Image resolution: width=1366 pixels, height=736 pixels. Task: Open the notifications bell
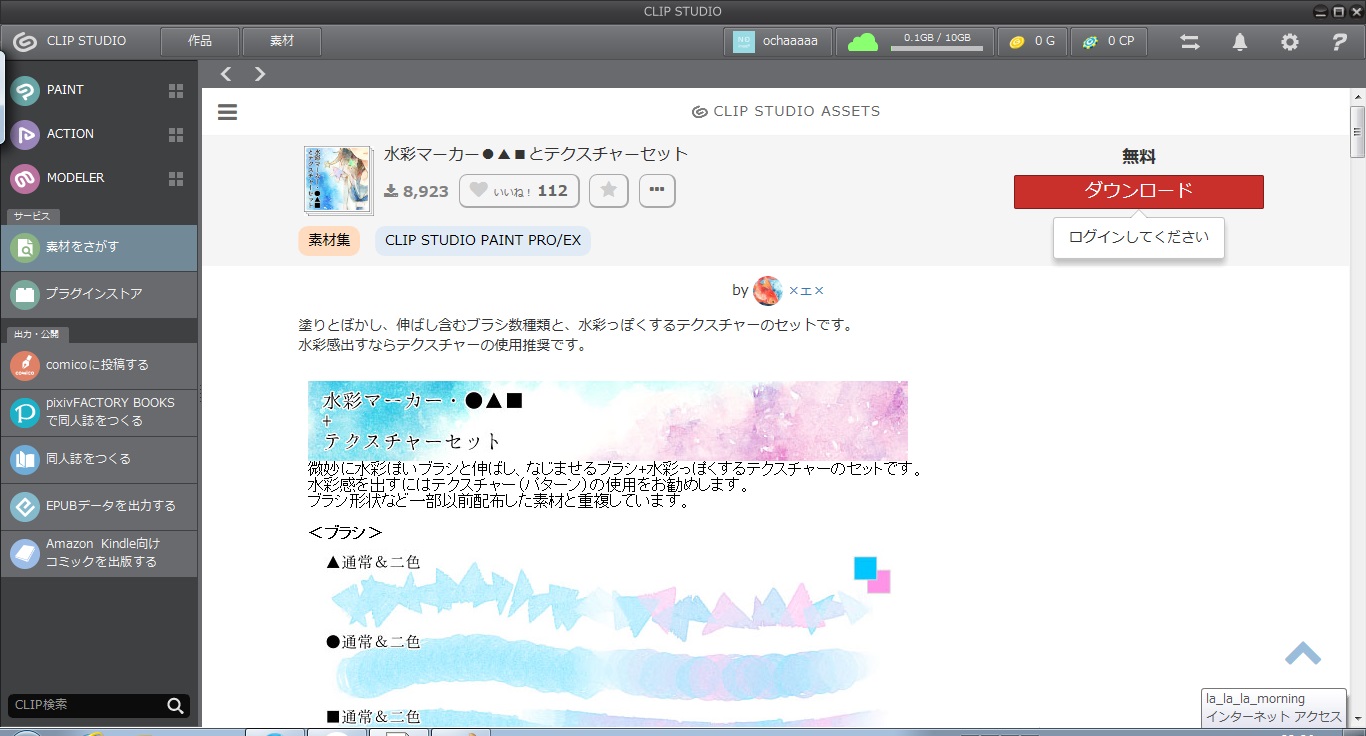[1240, 42]
